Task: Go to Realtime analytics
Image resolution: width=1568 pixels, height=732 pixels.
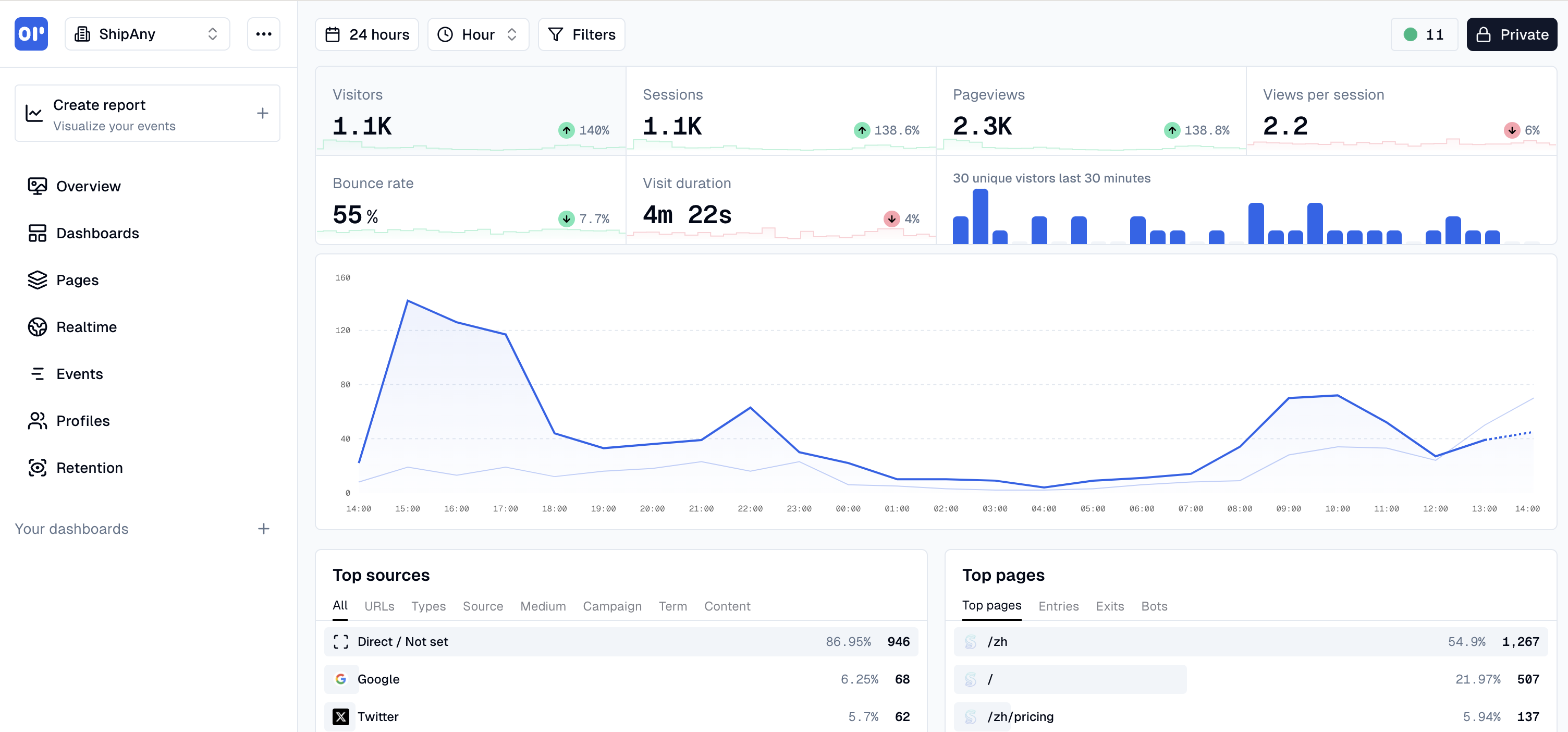Action: [86, 326]
